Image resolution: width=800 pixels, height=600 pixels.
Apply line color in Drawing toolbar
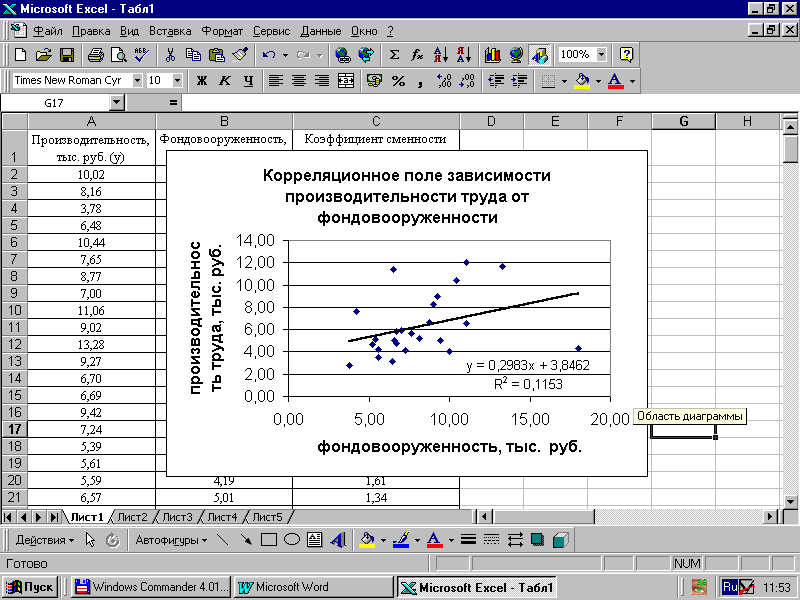coord(401,540)
